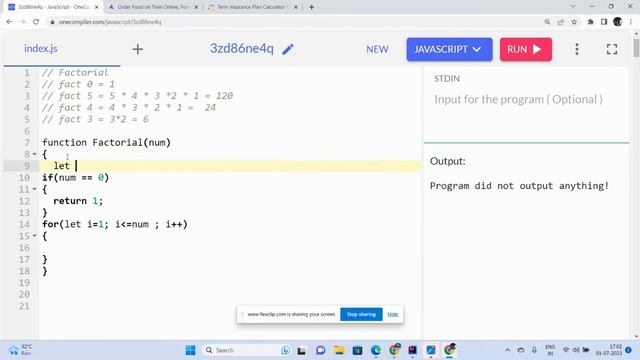
Task: Click the browser forward arrow
Action: click(x=22, y=22)
